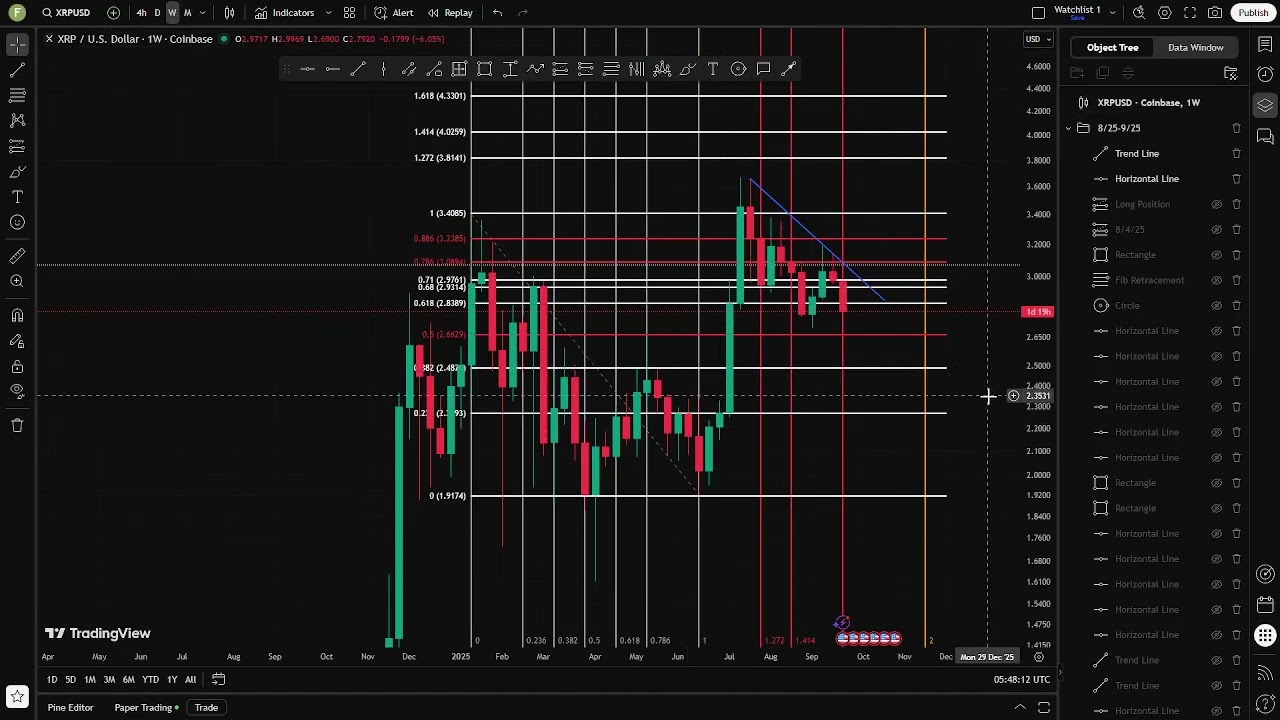Select the trend line drawing tool in left toolbar
Image resolution: width=1280 pixels, height=720 pixels.
(x=17, y=70)
